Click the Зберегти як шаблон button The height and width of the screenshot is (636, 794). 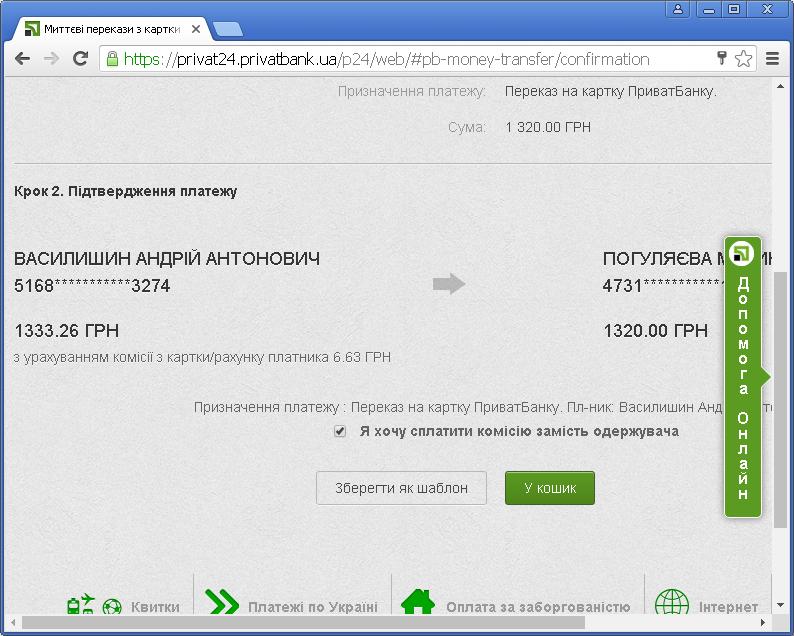[x=401, y=488]
